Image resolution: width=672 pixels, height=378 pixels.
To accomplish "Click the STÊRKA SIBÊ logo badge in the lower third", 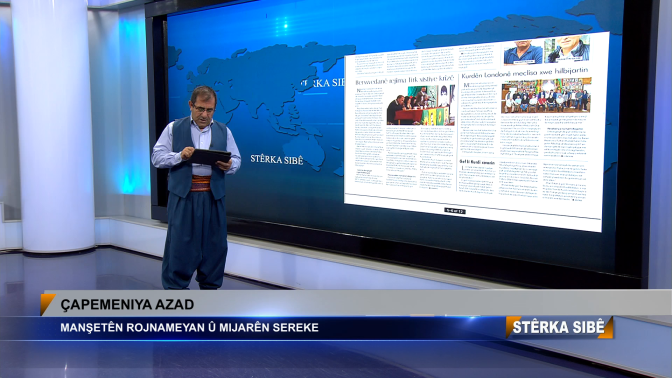I will [x=559, y=327].
